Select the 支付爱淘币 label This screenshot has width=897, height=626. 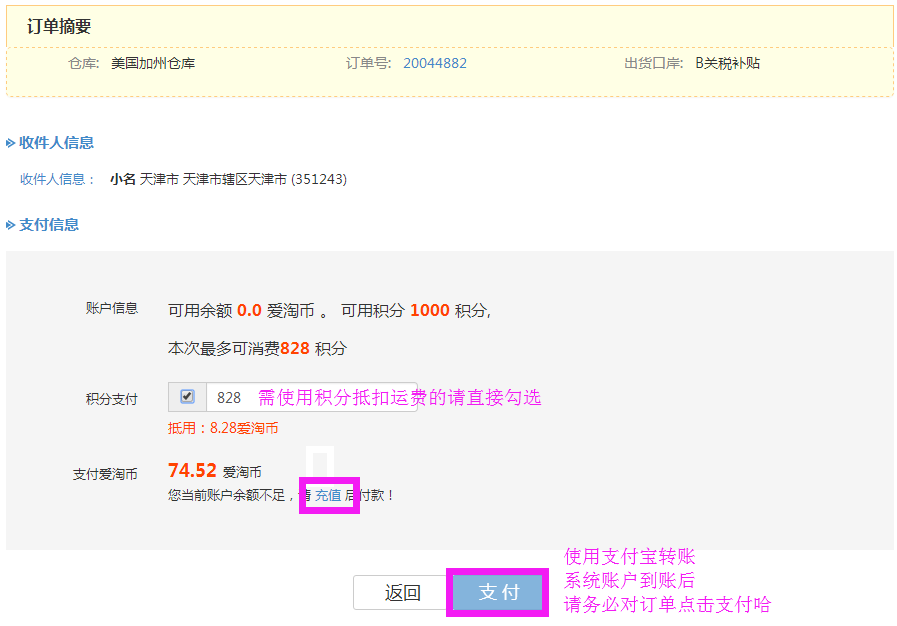[105, 474]
